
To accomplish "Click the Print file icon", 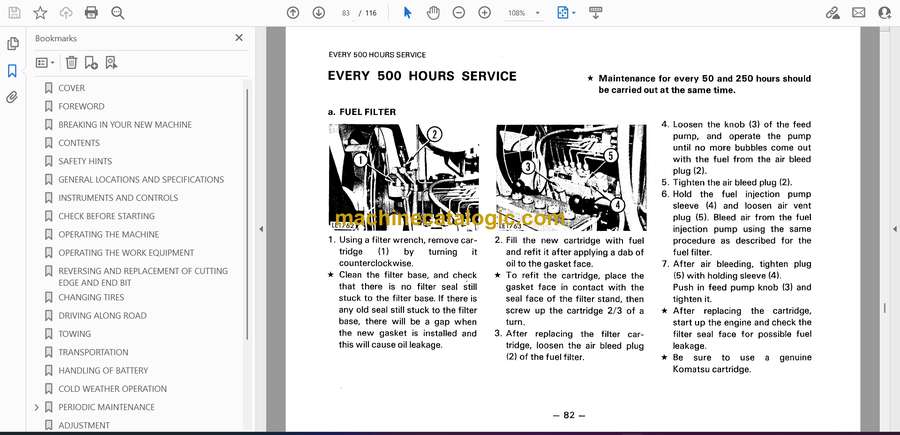I will click(92, 13).
